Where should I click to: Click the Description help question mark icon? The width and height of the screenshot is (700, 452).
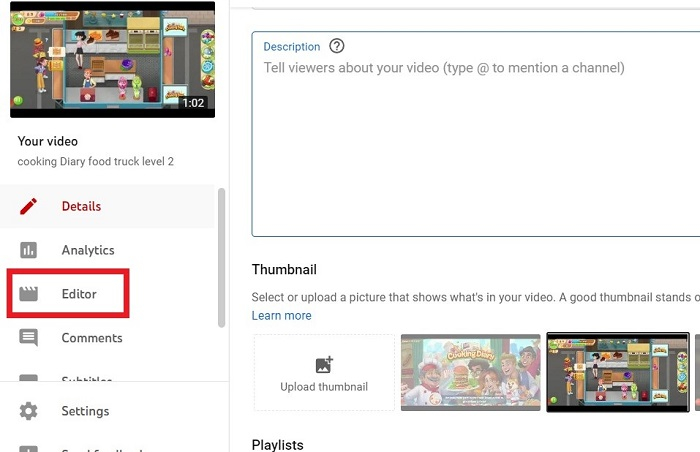tap(337, 46)
